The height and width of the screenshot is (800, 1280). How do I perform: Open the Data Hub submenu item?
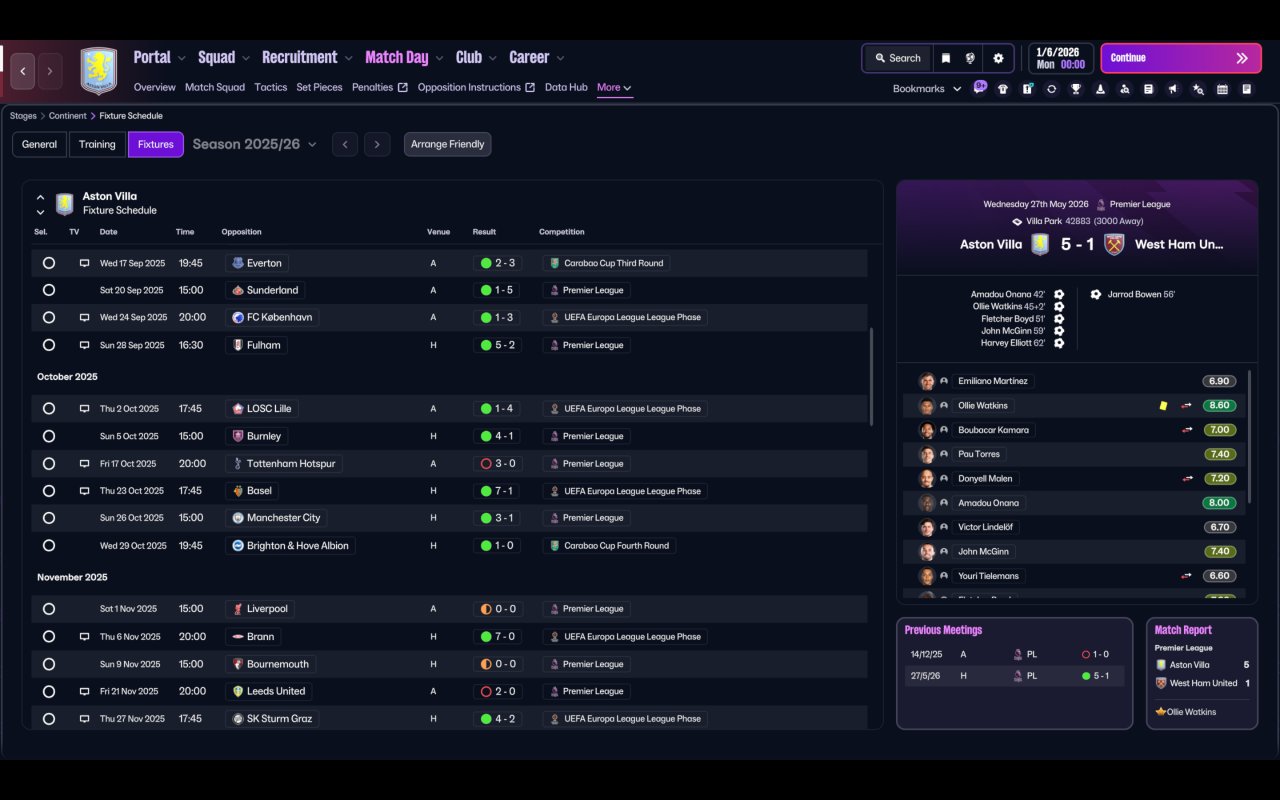[x=566, y=87]
